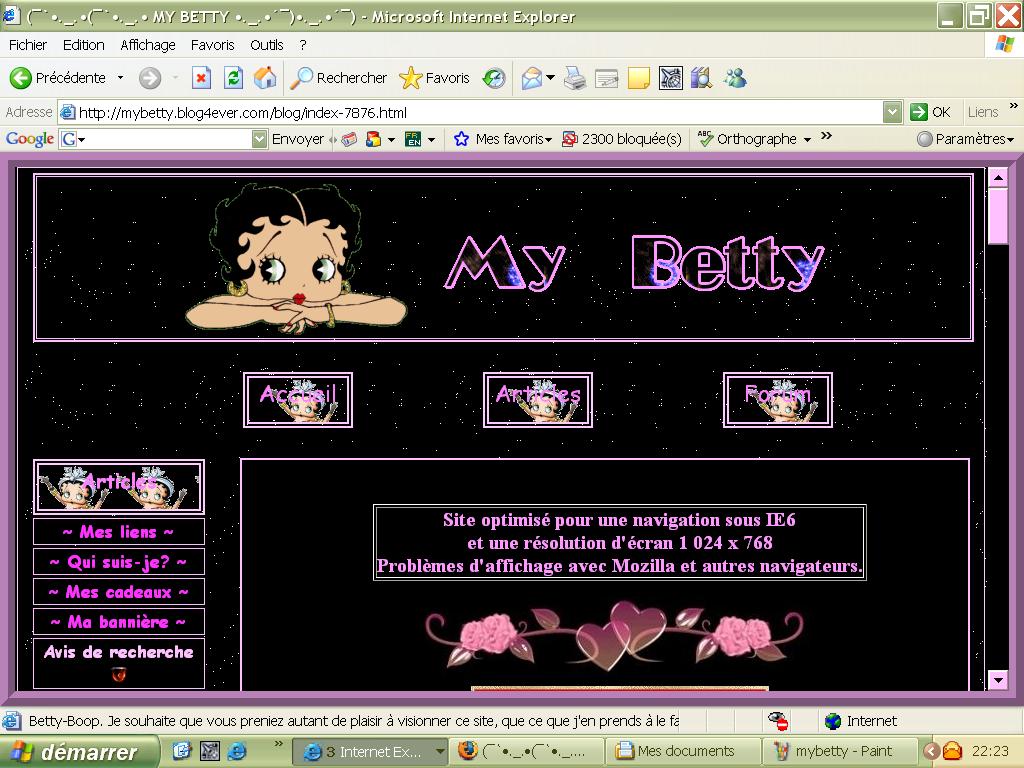
Task: Open the back history dropdown arrow
Action: [120, 78]
